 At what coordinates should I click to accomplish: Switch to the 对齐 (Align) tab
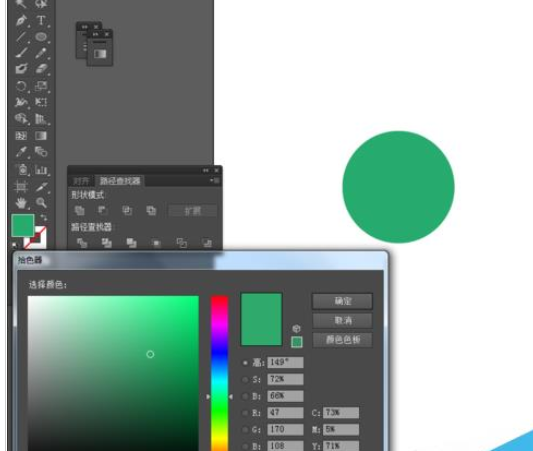81,181
